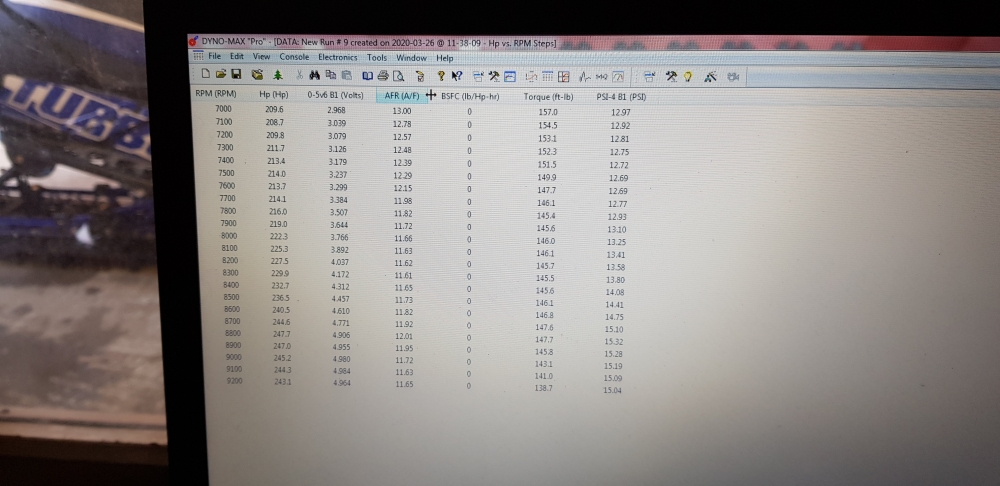Viewport: 1000px width, 486px height.
Task: Select the Torque (ft-lb) column header
Action: (548, 97)
